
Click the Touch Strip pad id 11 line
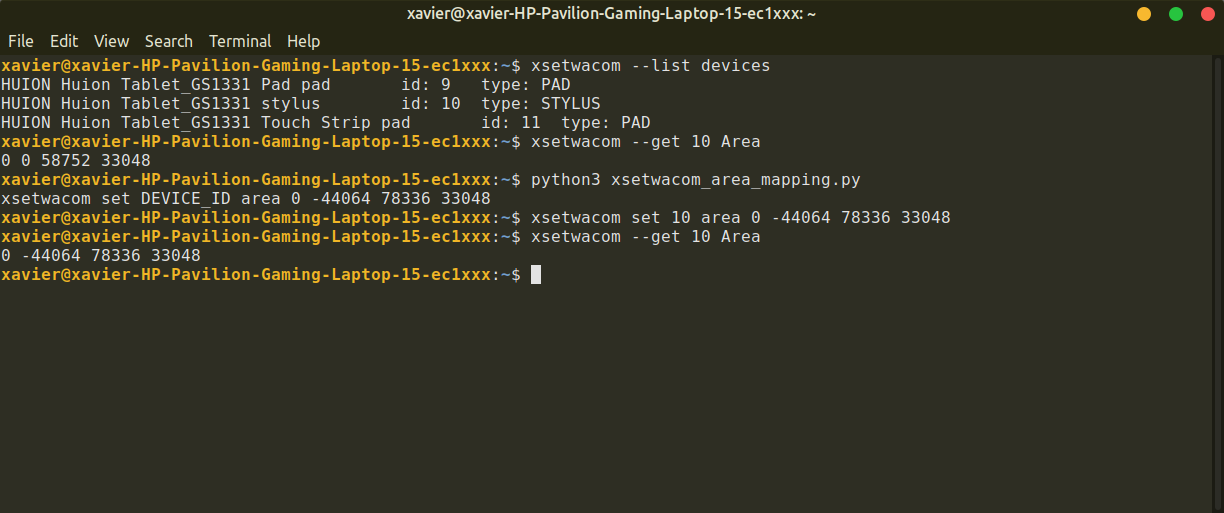point(325,123)
